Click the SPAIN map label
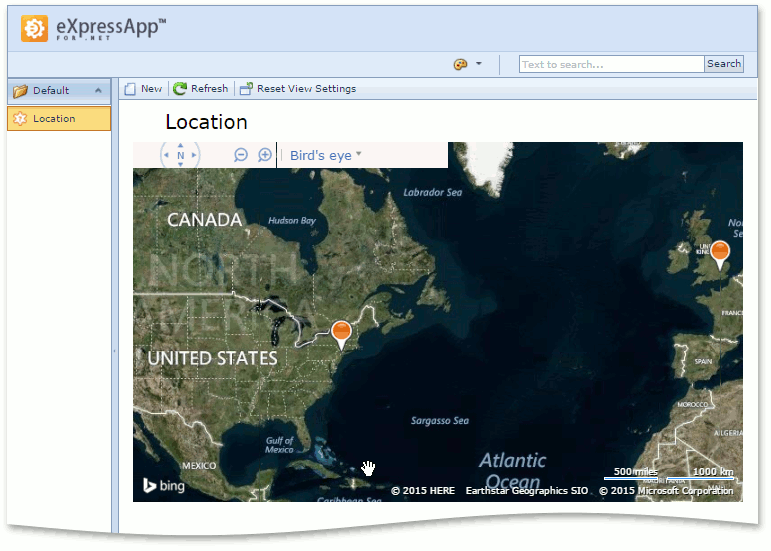 tap(703, 361)
